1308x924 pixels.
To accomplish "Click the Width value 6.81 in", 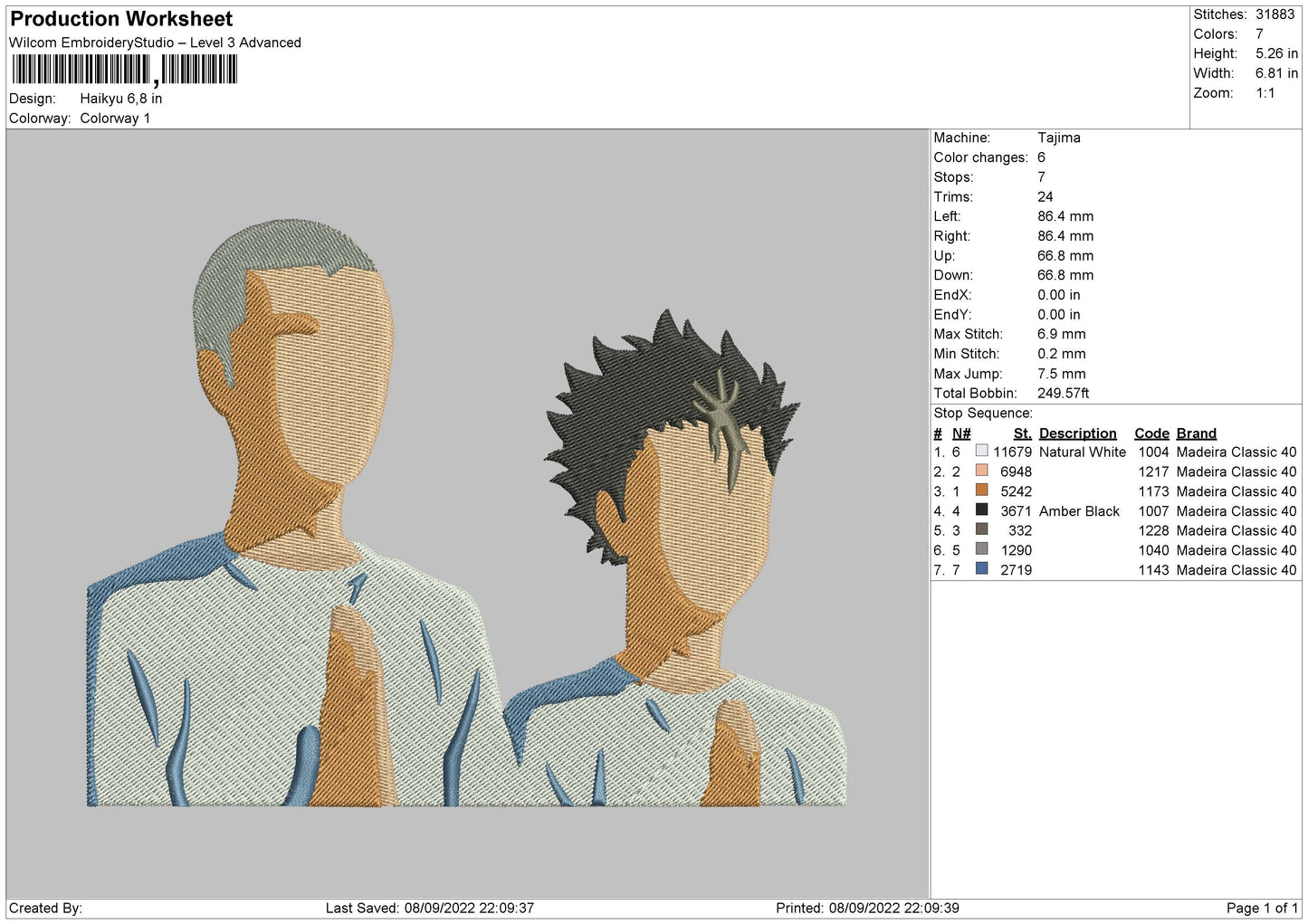I will pos(1276,73).
